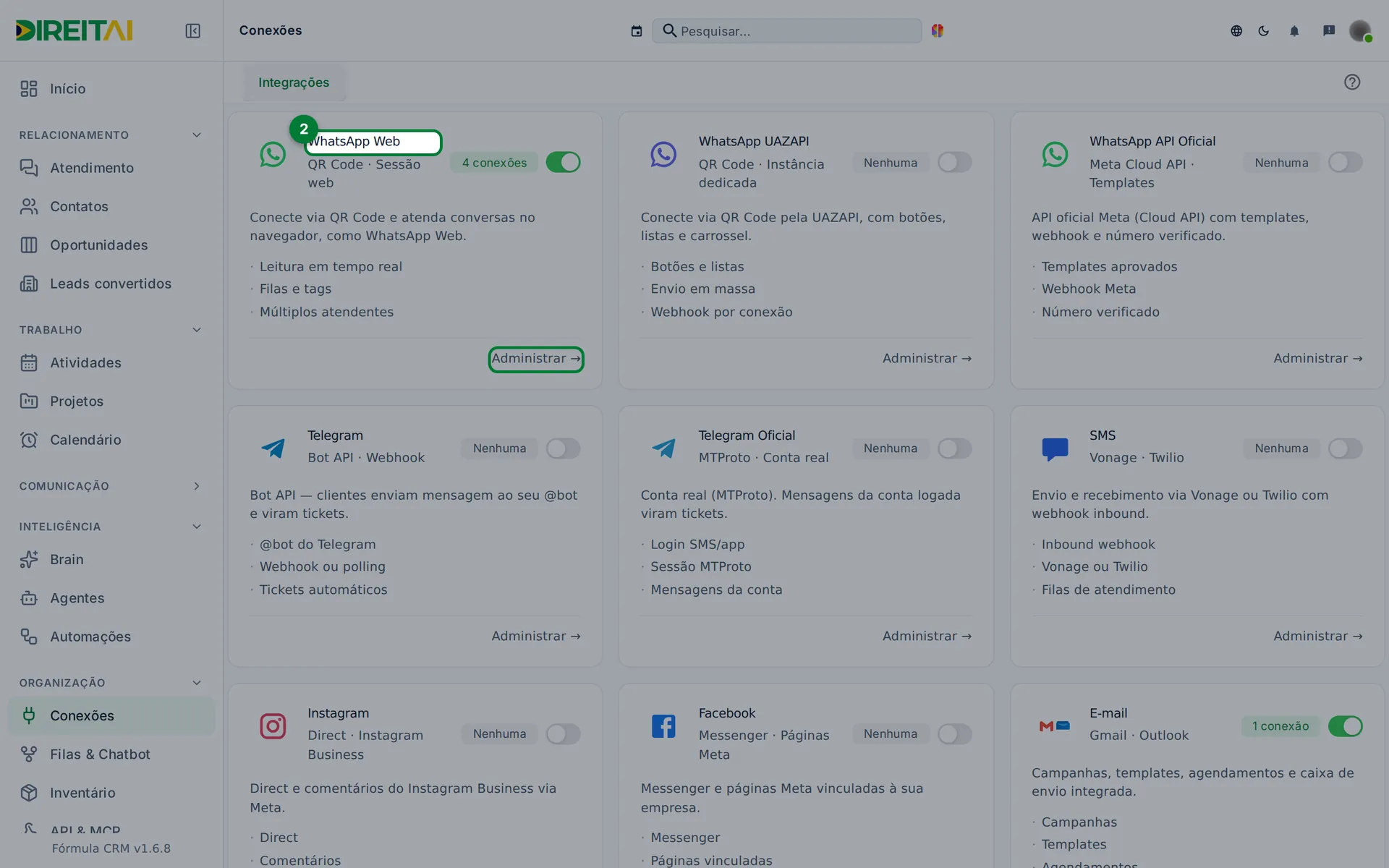The width and height of the screenshot is (1389, 868).
Task: Click the Telegram Oficial plane icon
Action: click(x=663, y=448)
